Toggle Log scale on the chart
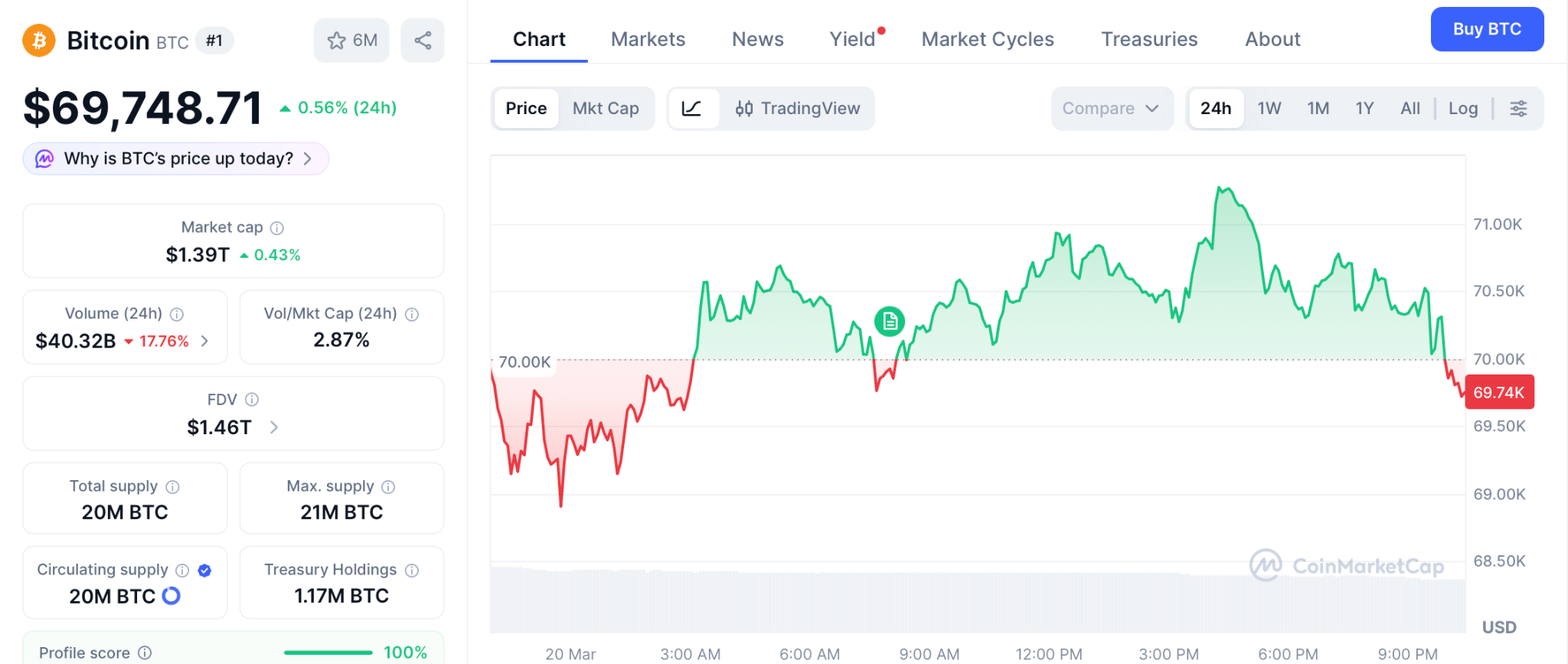1568x664 pixels. tap(1462, 109)
